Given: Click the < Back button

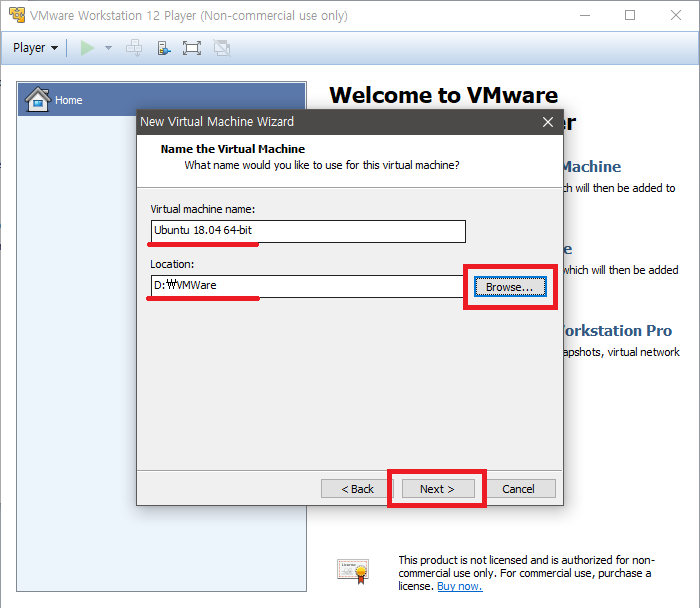Looking at the screenshot, I should [x=357, y=489].
